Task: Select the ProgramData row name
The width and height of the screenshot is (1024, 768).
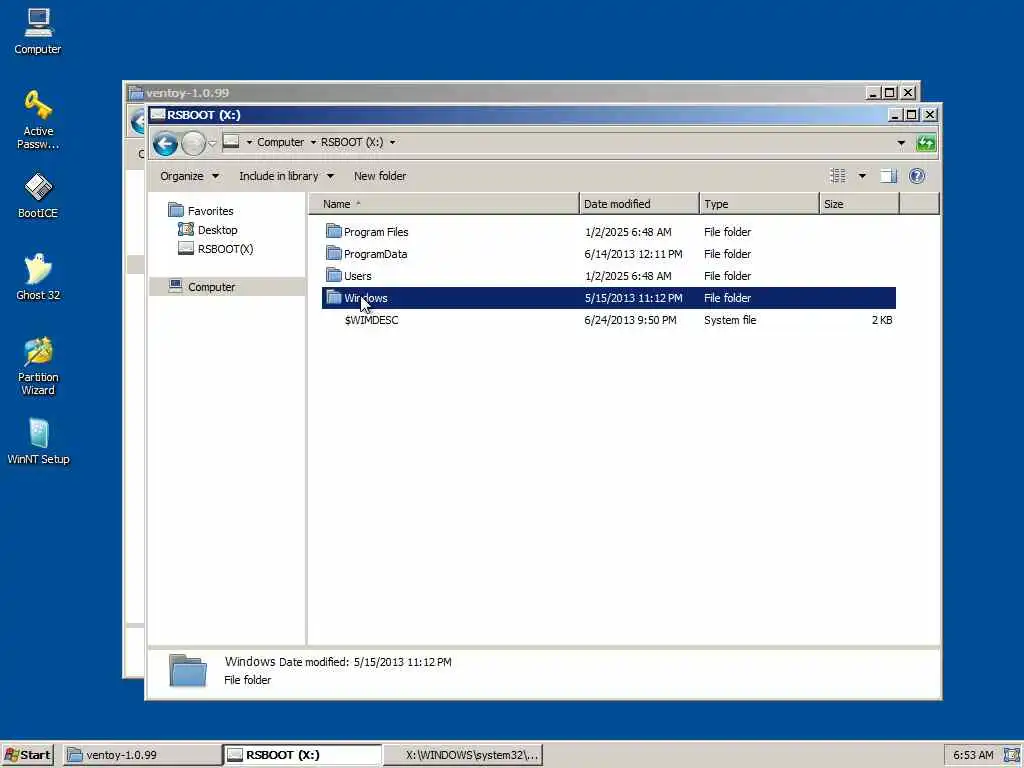Action: click(376, 254)
